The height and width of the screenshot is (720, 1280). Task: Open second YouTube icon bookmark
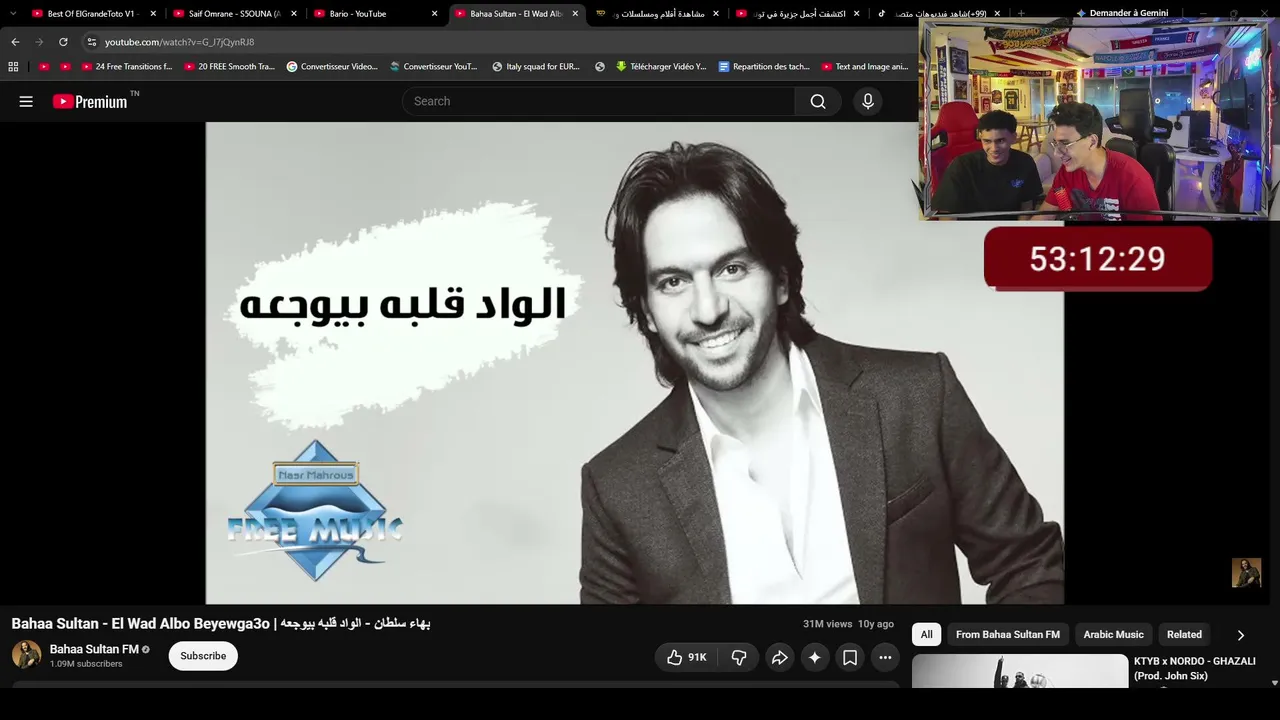66,67
